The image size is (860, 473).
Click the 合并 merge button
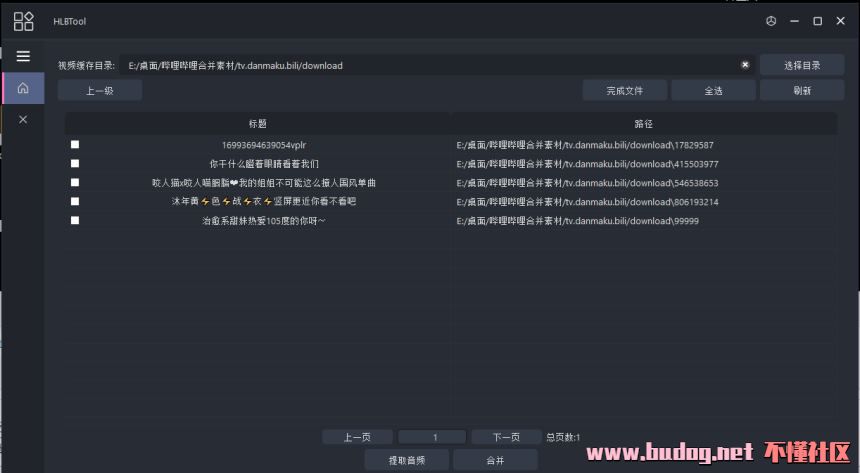(x=495, y=460)
